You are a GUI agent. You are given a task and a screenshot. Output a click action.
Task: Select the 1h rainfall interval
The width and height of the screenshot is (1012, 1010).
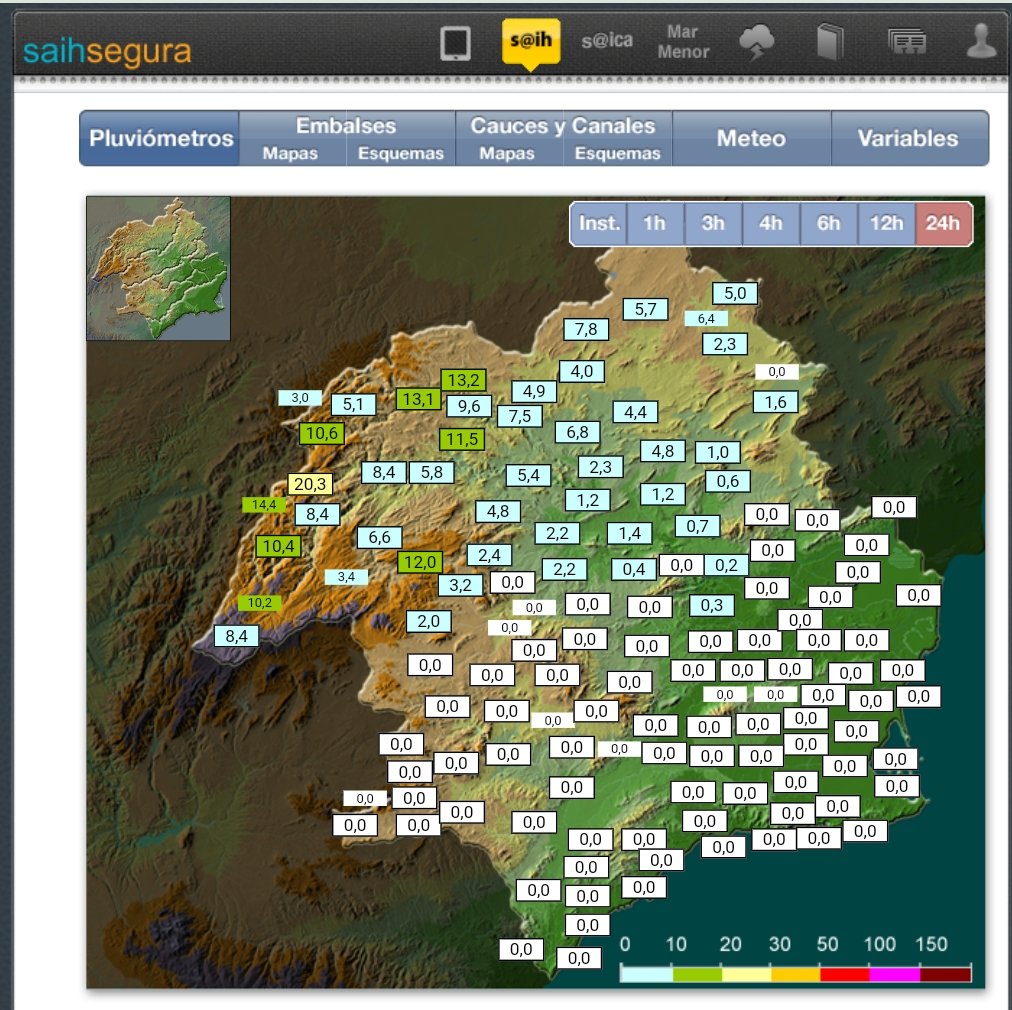(654, 223)
